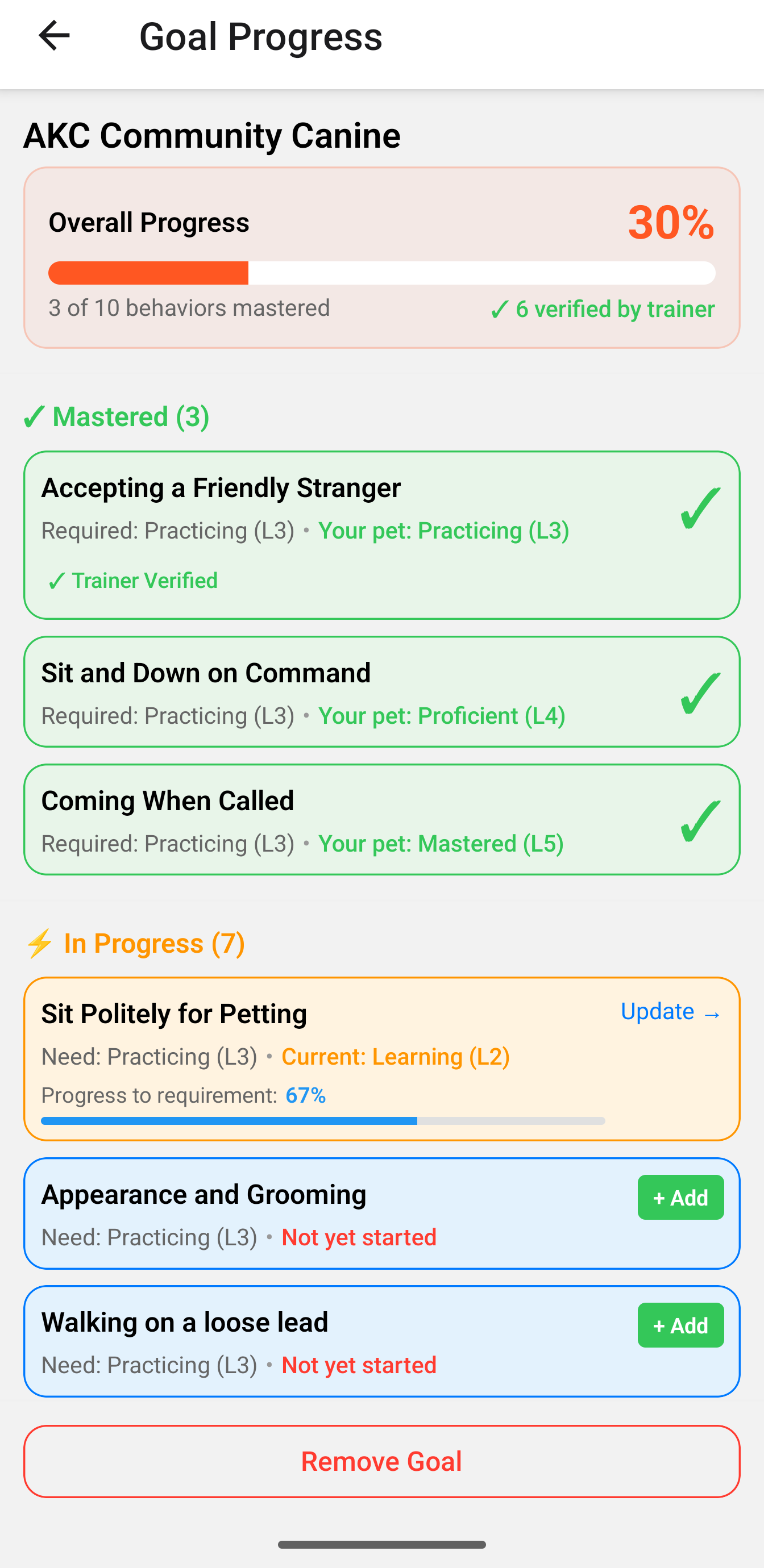The image size is (764, 1568).
Task: Open Update for Sit Politely for Petting
Action: 670,1012
